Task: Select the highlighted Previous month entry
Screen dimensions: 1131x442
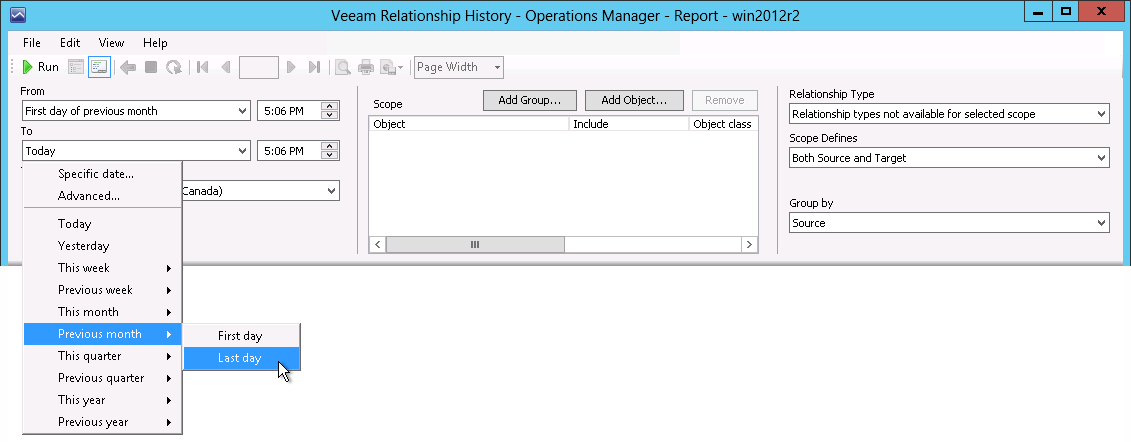Action: (x=102, y=334)
